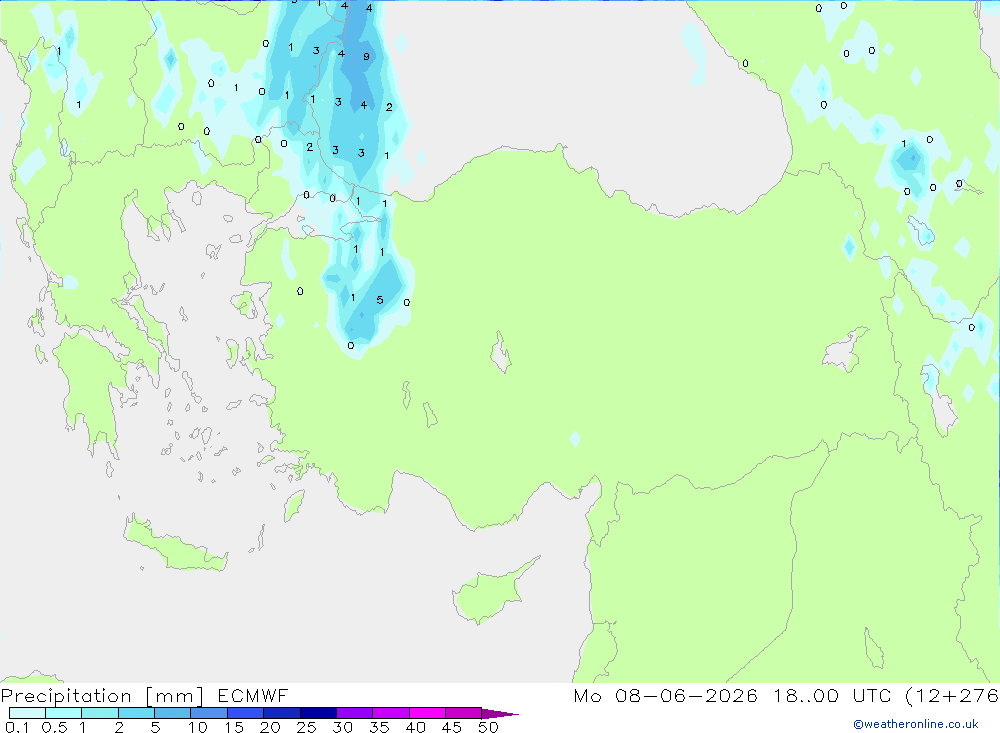1000x733 pixels.
Task: Select the 30–35 mm purple legend swatch
Action: (355, 713)
